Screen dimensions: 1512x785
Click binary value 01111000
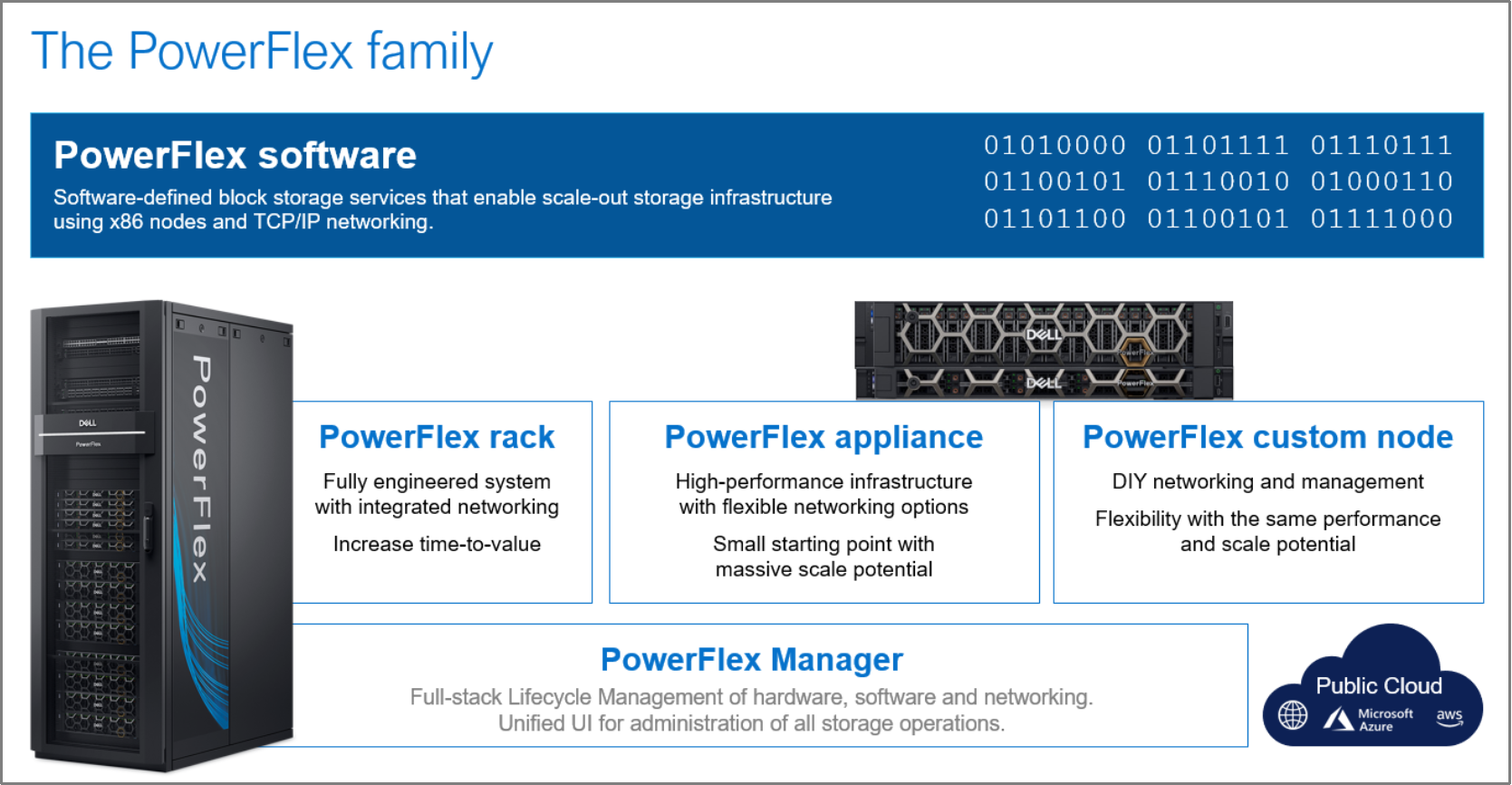click(1382, 218)
